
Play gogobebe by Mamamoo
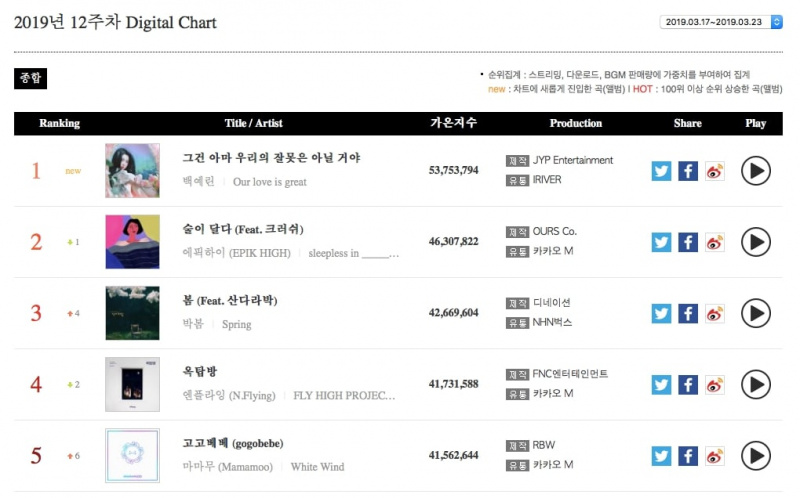756,456
